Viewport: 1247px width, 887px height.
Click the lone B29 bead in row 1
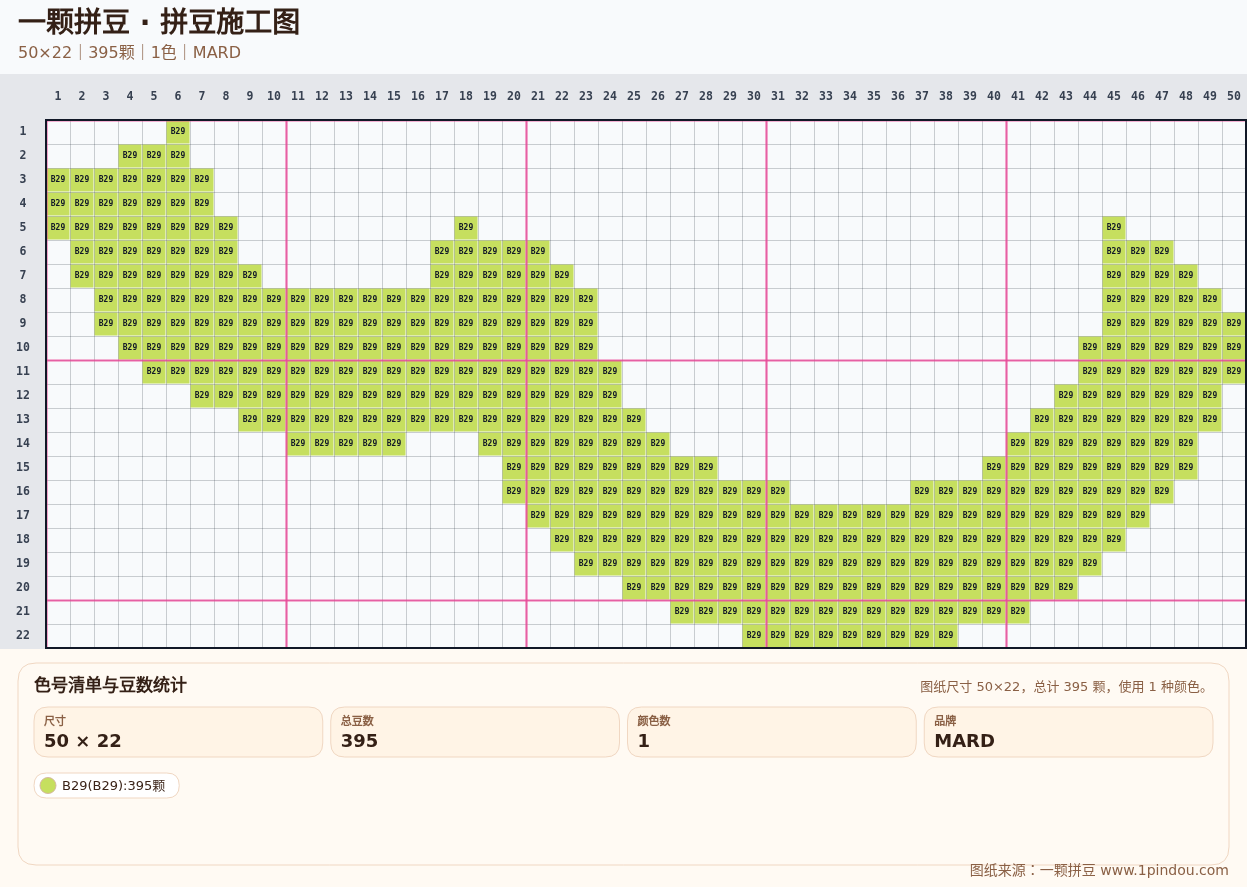[x=178, y=132]
